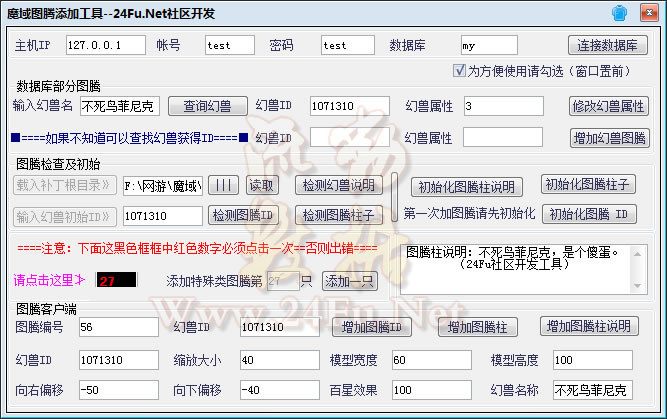This screenshot has width=667, height=419.
Task: Tick the checkbox before the second 幻兽ID
Action: point(245,138)
